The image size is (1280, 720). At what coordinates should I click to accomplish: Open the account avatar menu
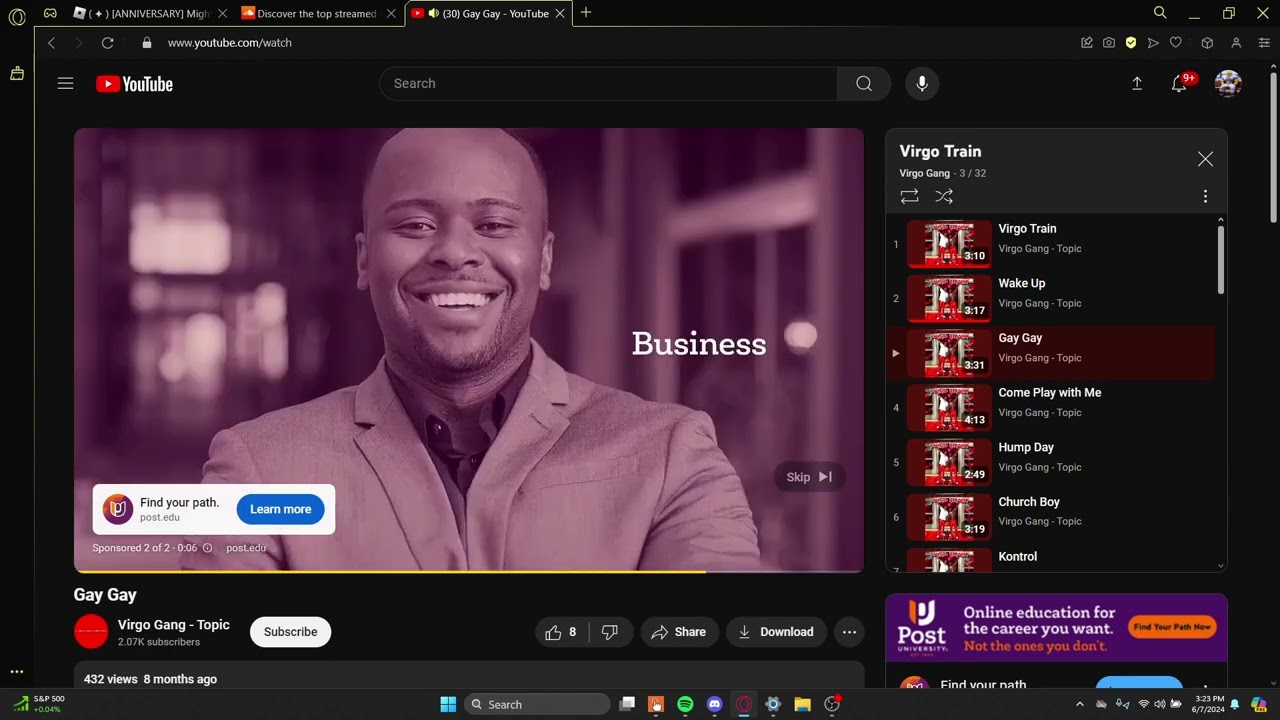click(1228, 84)
